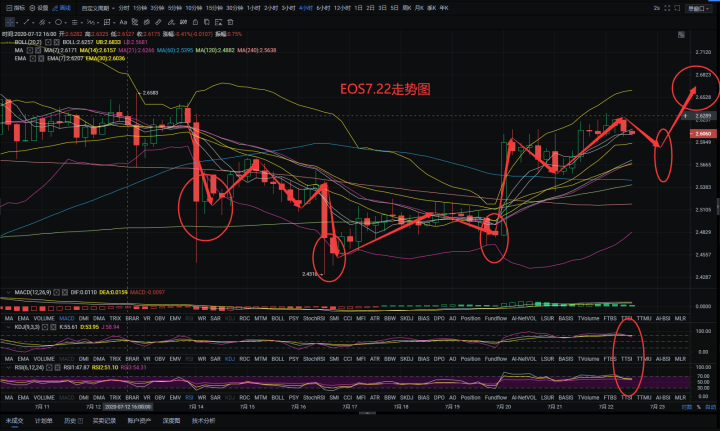
Task: Switch to the 技术分析 technical analysis tab
Action: tap(203, 420)
